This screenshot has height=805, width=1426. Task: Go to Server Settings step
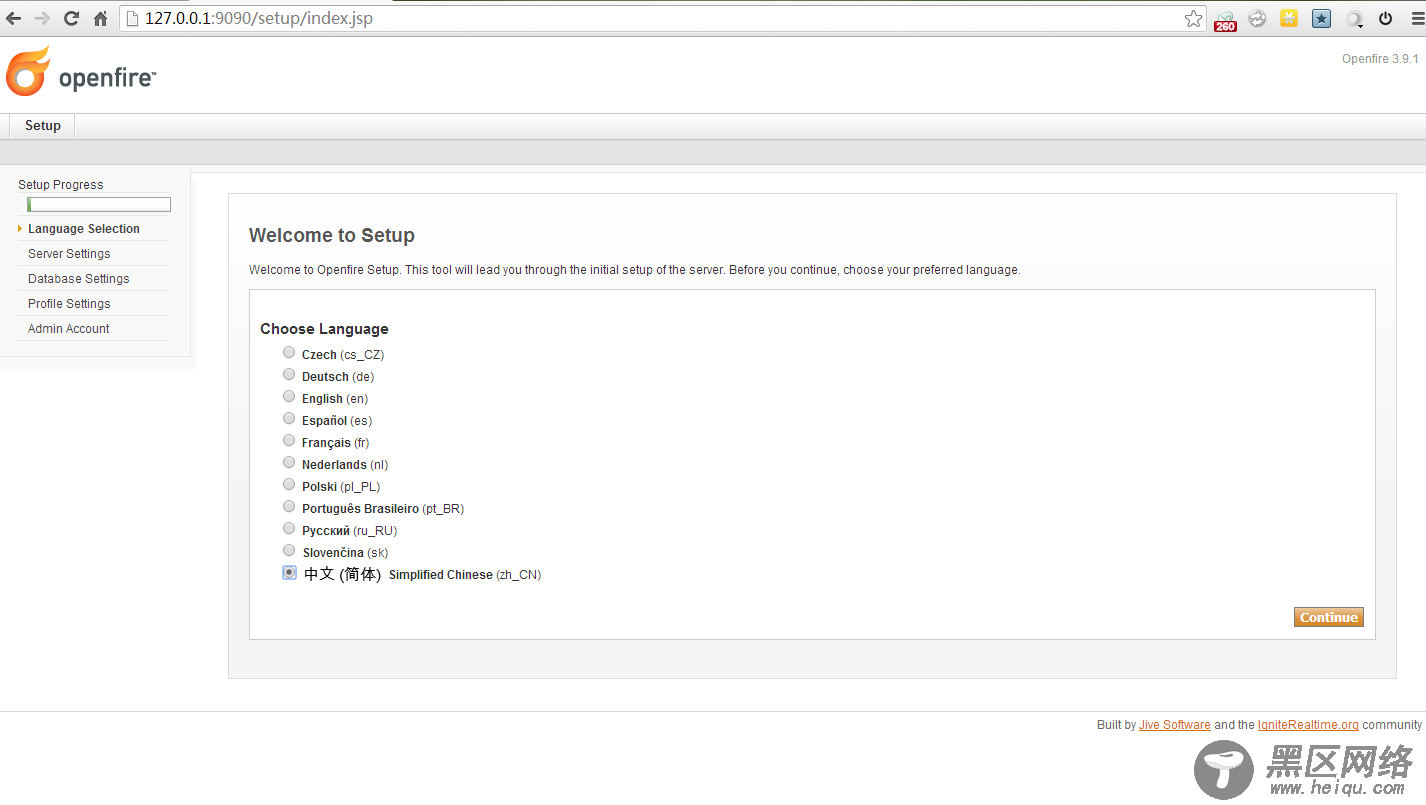[x=69, y=254]
